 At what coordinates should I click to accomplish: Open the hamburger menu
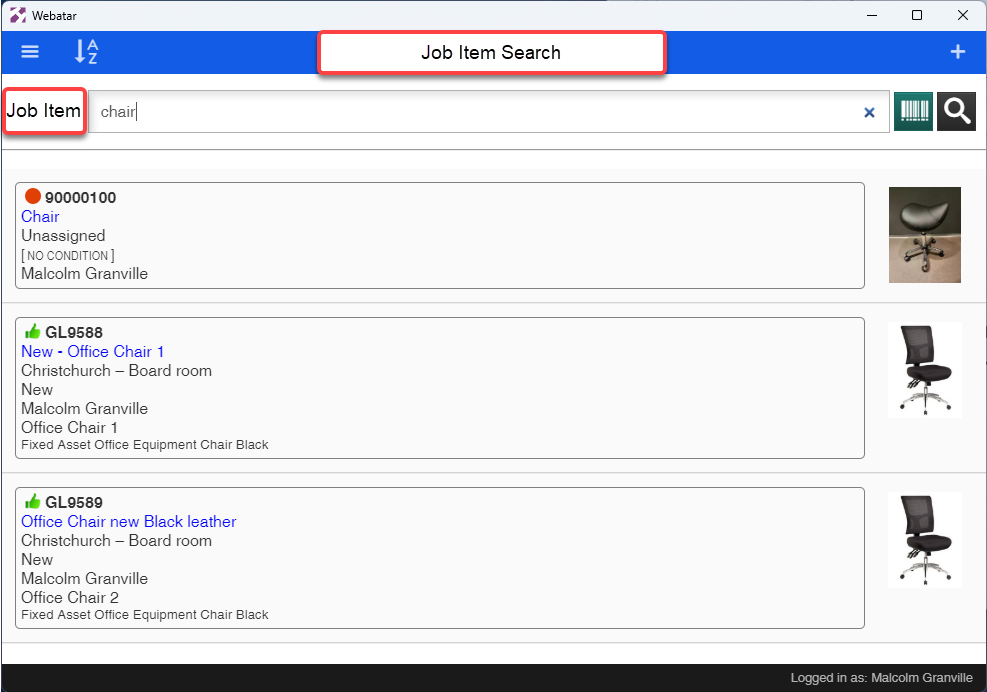point(30,52)
